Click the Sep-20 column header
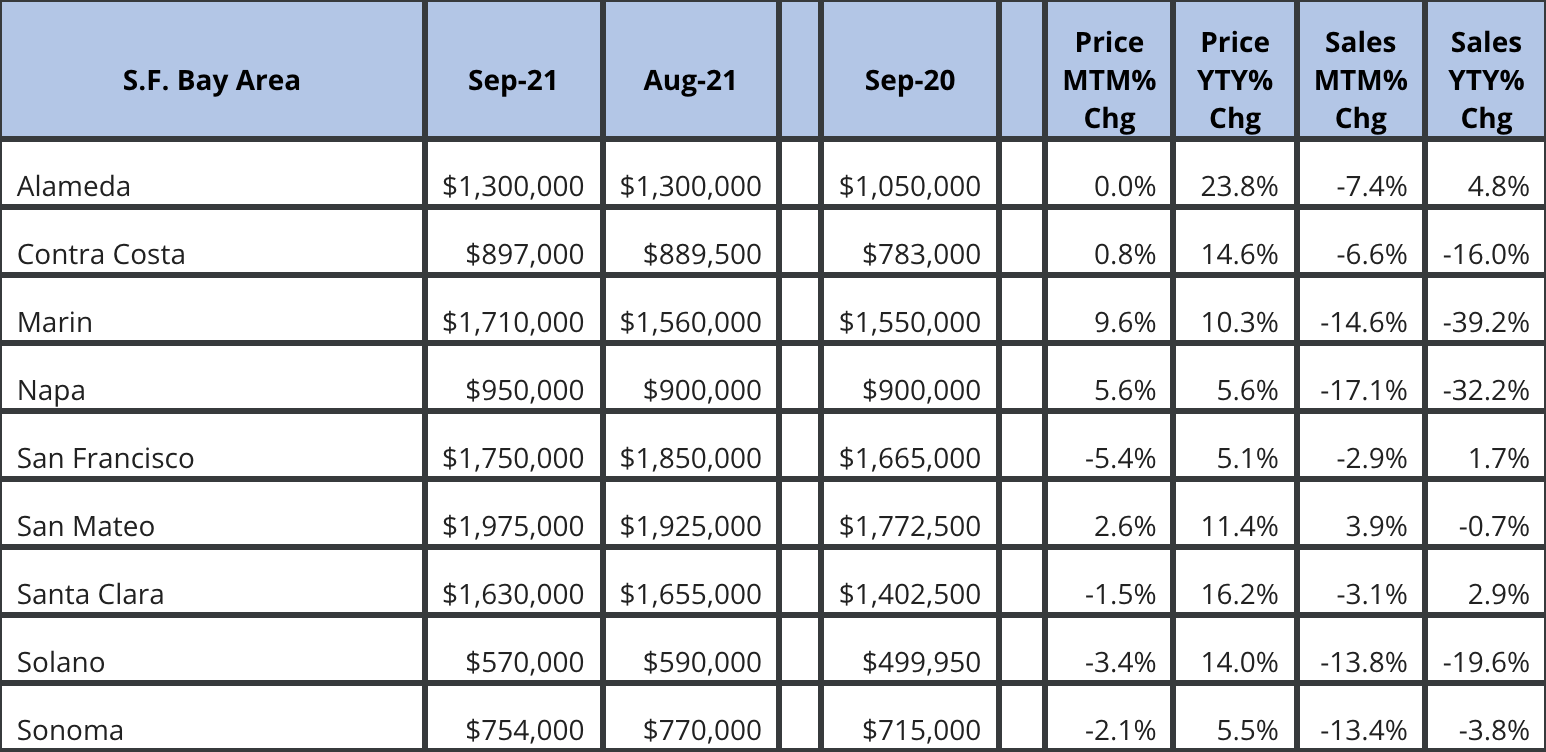1546x752 pixels. (909, 80)
